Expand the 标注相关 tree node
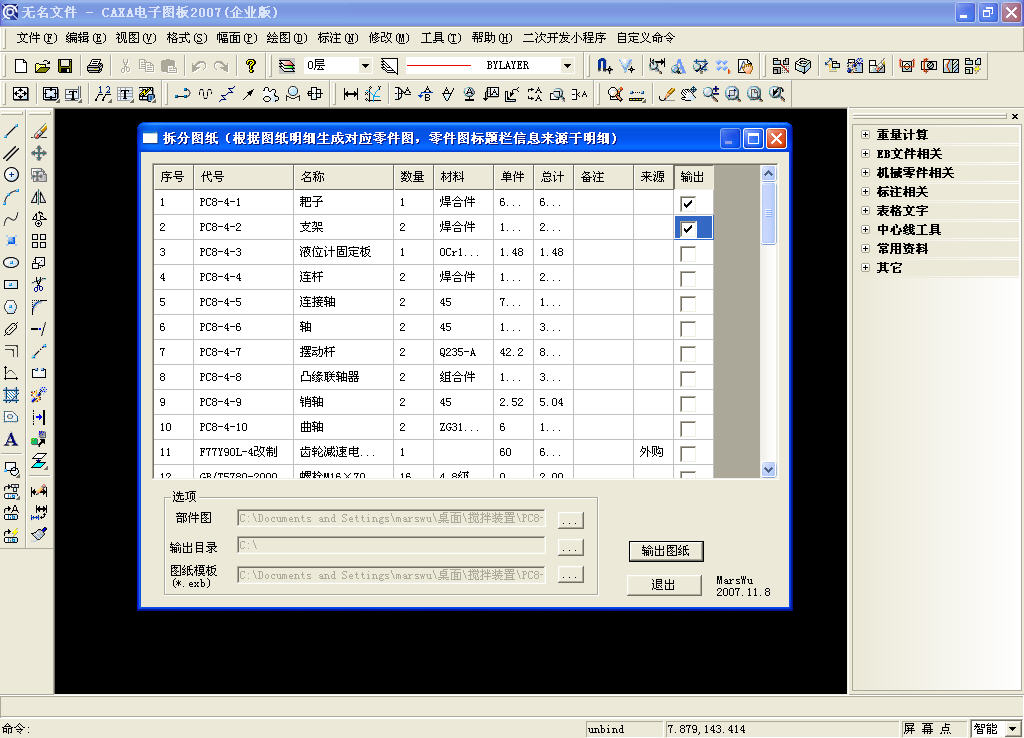1024x738 pixels. (x=865, y=191)
